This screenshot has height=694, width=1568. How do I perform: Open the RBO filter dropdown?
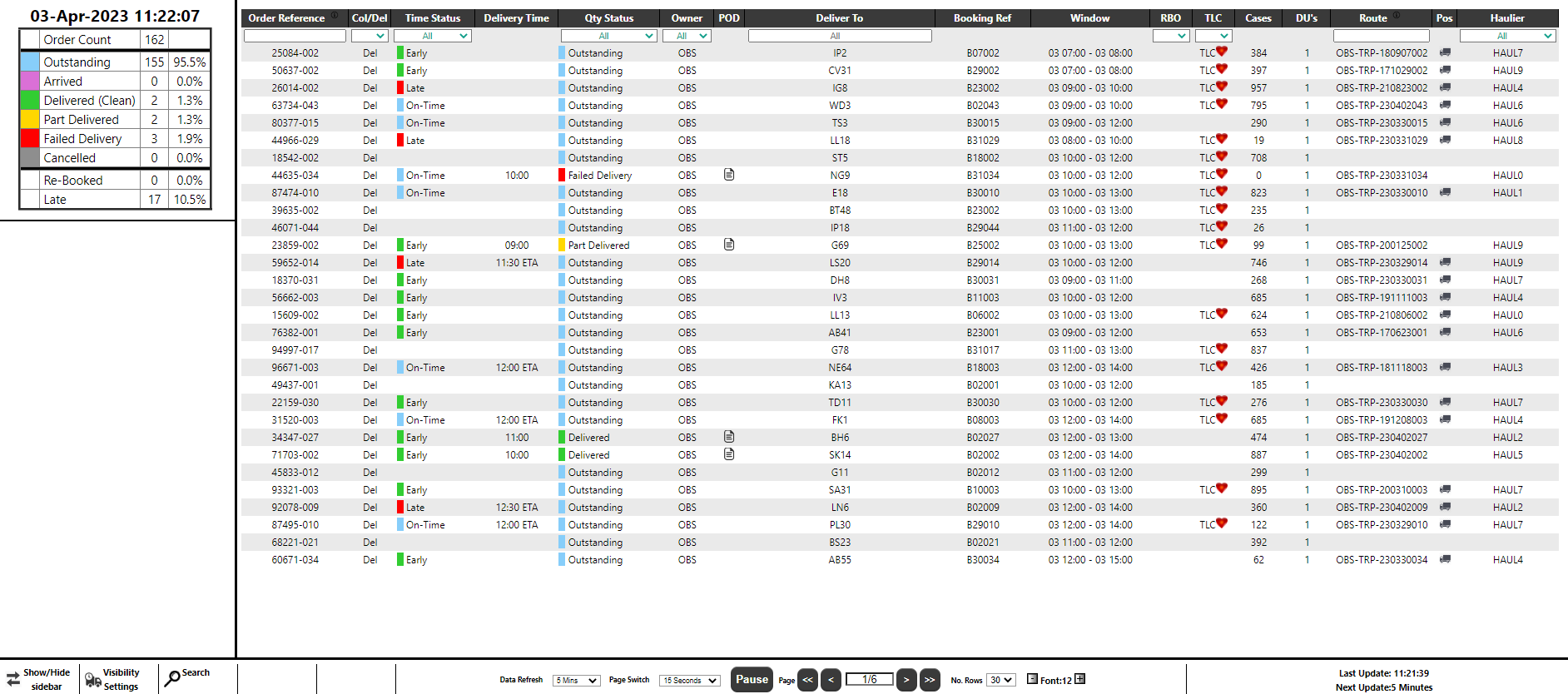click(1171, 36)
